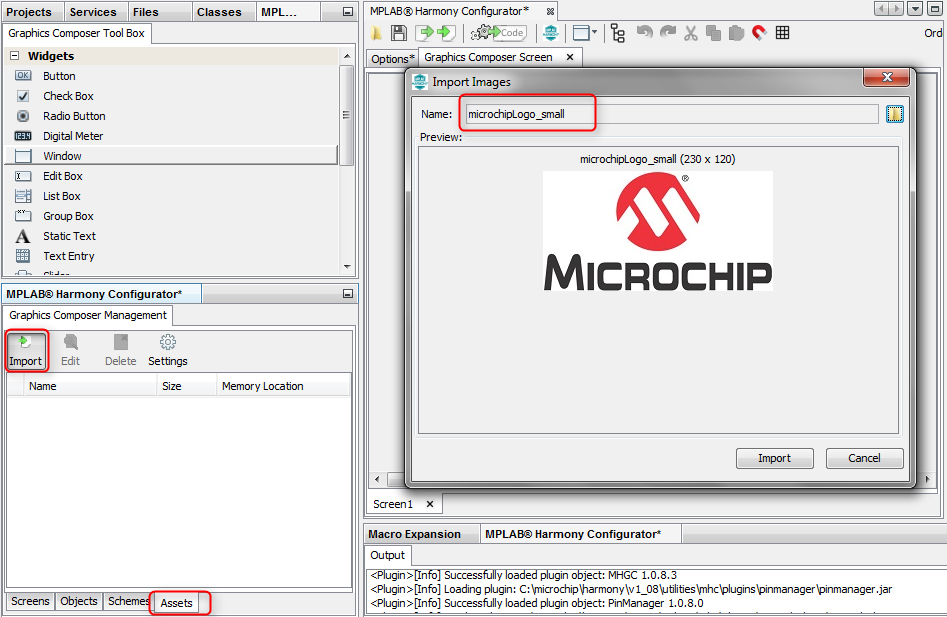Click the Generate Code toolbar button
947x617 pixels.
[499, 33]
